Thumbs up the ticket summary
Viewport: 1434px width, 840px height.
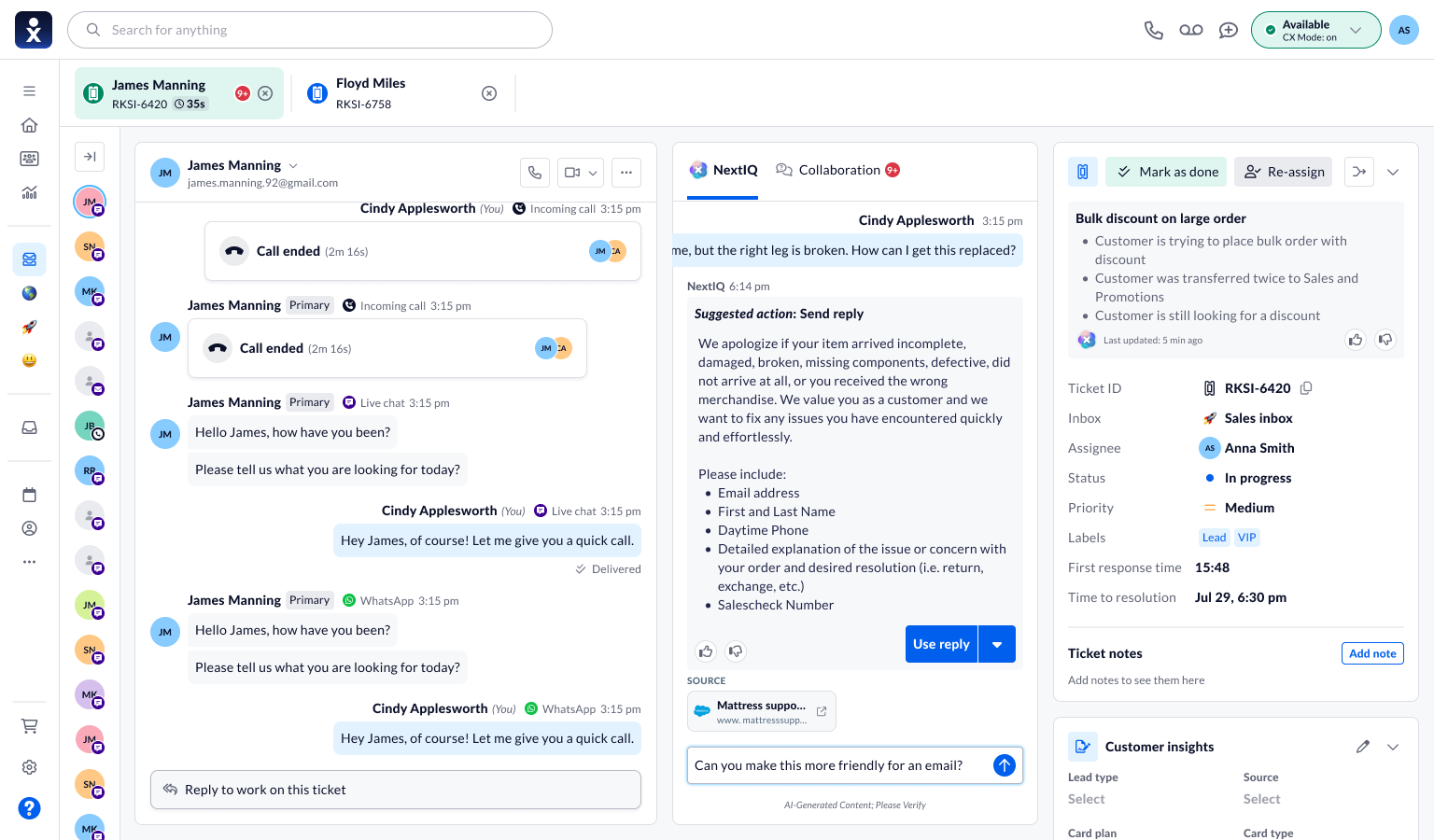click(1356, 340)
